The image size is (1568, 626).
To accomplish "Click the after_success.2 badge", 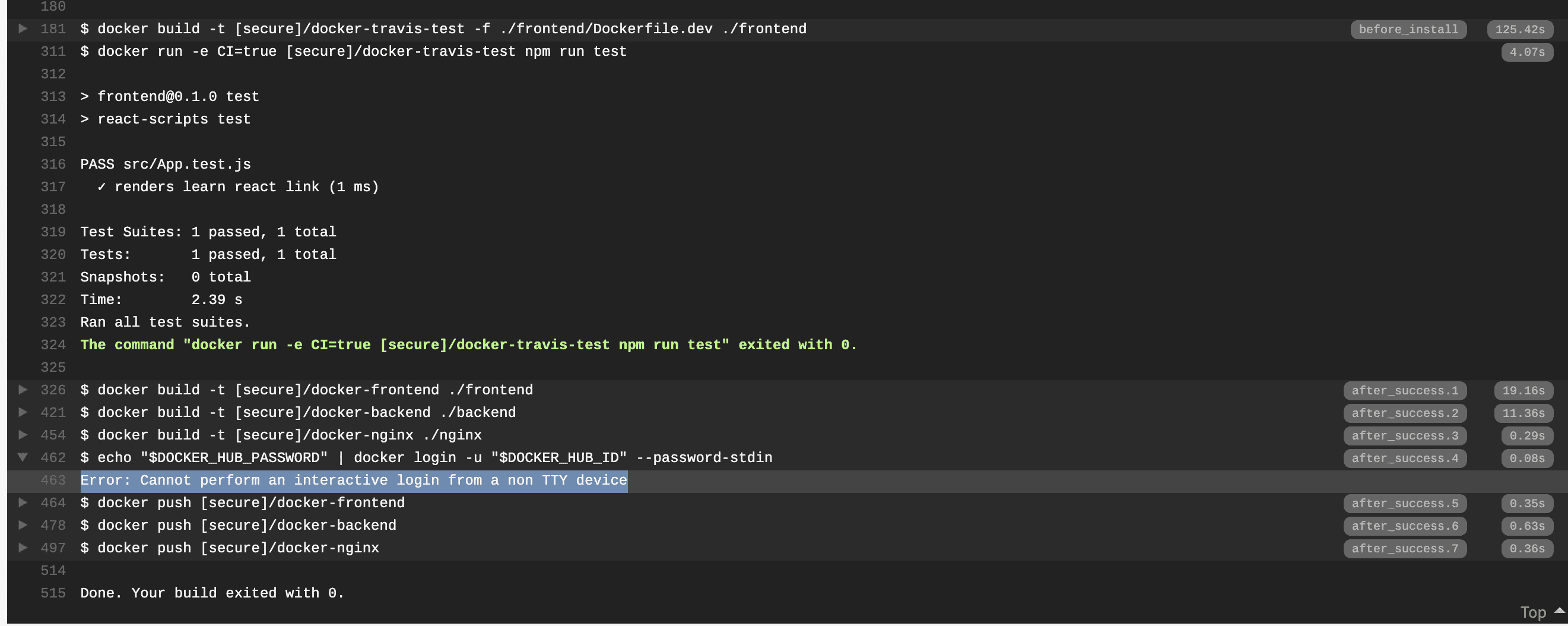I will (x=1404, y=413).
